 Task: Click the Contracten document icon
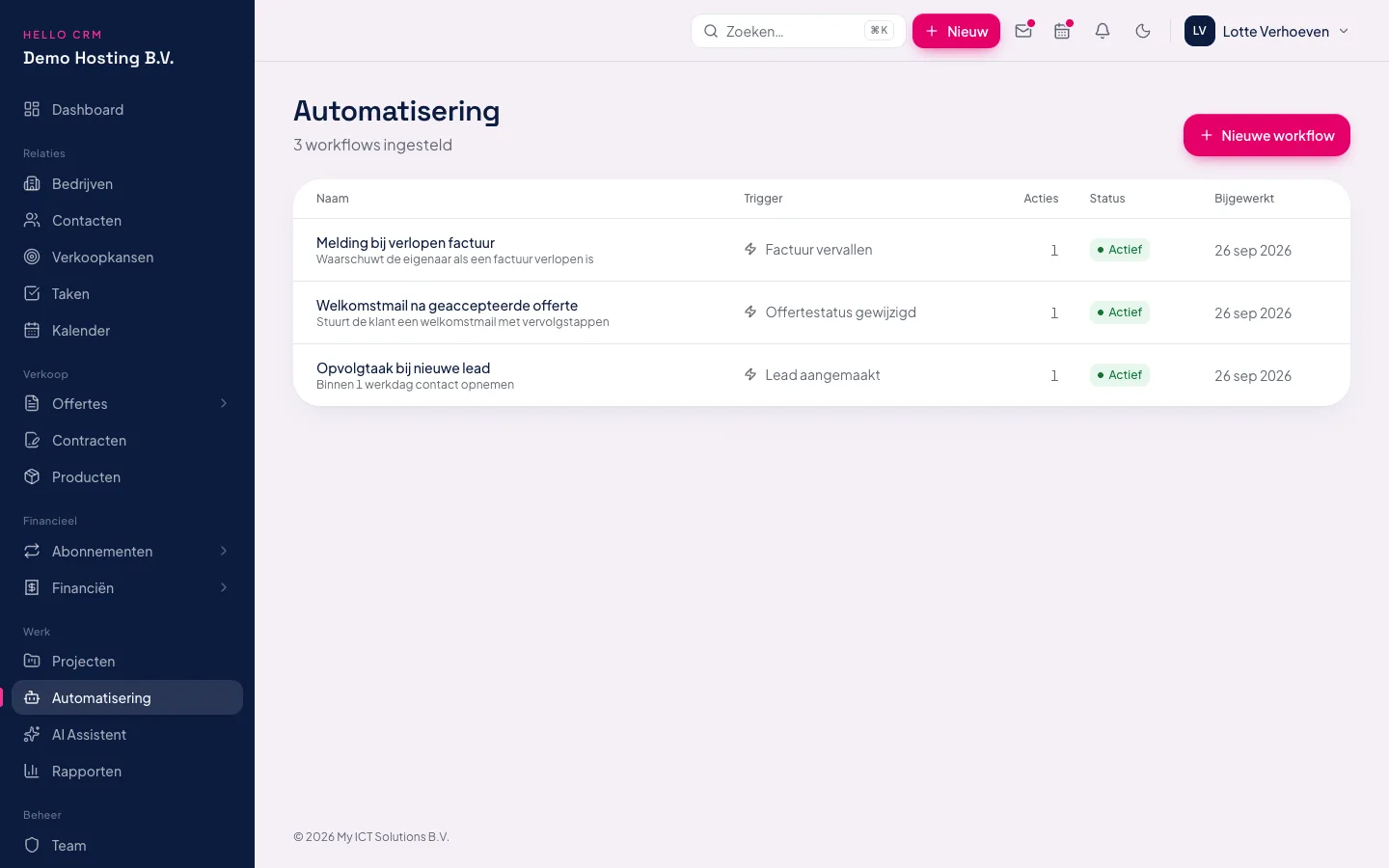click(x=32, y=440)
